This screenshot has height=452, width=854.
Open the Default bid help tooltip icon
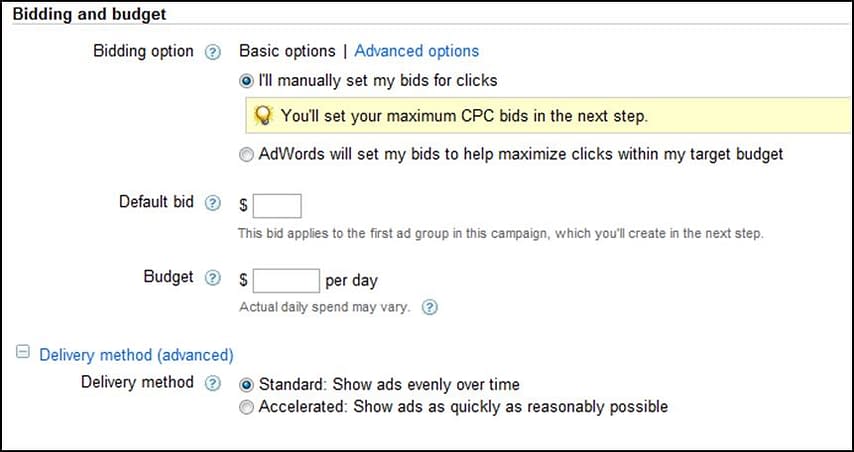(212, 203)
